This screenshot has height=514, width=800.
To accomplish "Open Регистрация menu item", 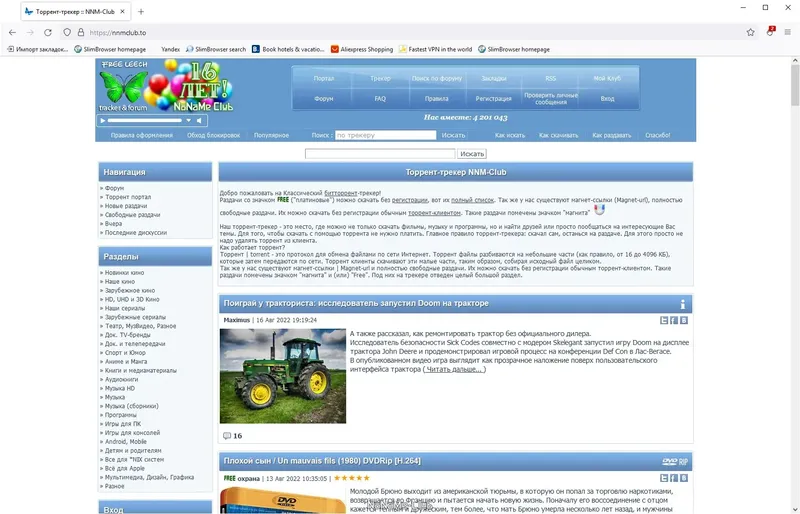I will (x=493, y=99).
